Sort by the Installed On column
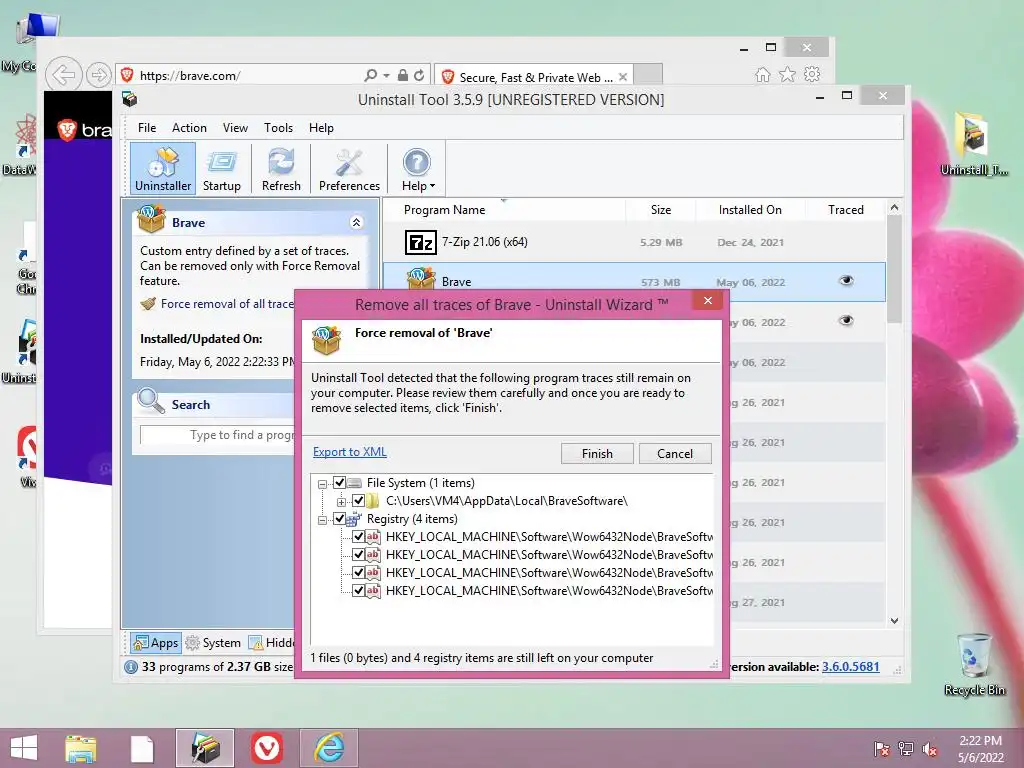This screenshot has height=768, width=1024. click(750, 210)
